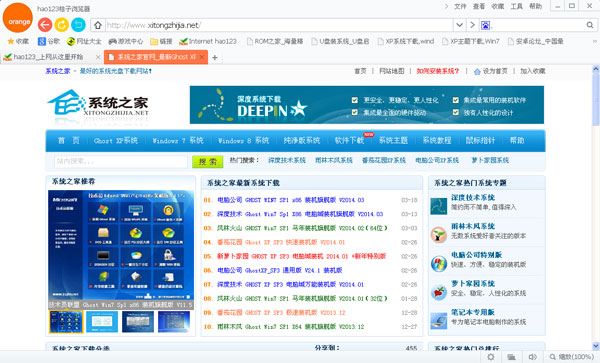
Task: Click the 雨林木风系统 tree icon
Action: coord(438,234)
